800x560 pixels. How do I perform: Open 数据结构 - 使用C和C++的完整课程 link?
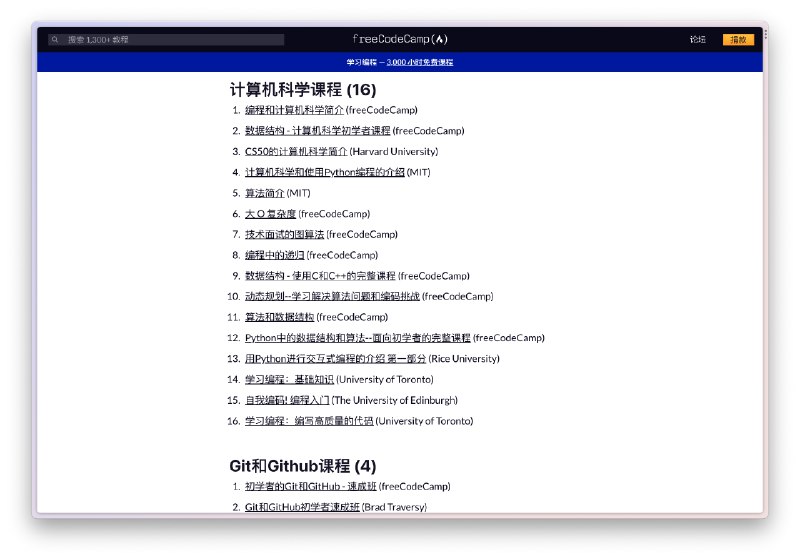pos(320,276)
